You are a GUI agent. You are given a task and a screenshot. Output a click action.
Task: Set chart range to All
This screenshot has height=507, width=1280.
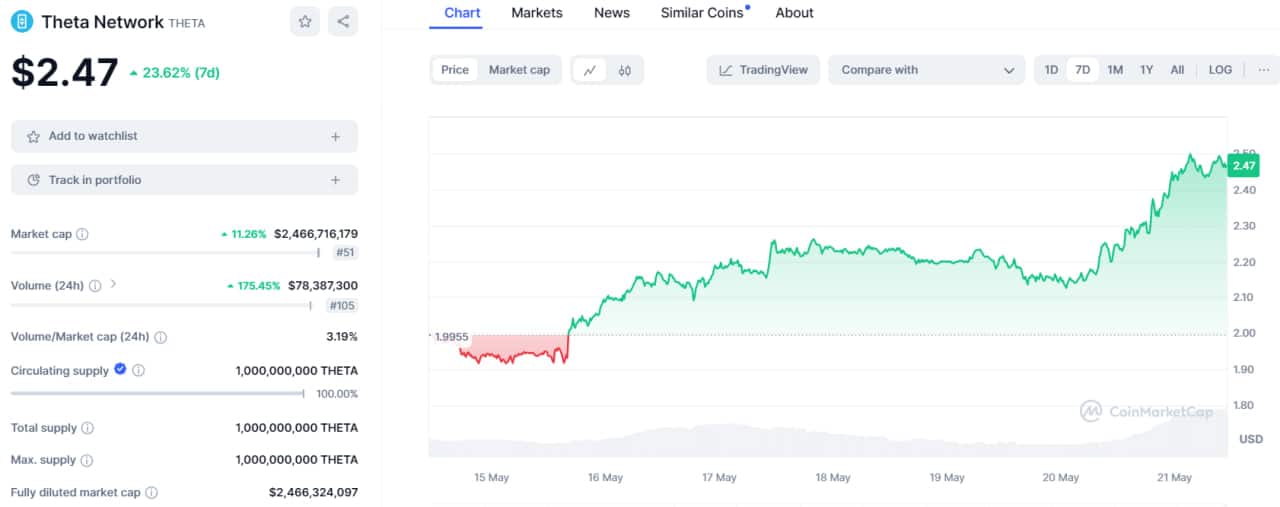point(1177,70)
